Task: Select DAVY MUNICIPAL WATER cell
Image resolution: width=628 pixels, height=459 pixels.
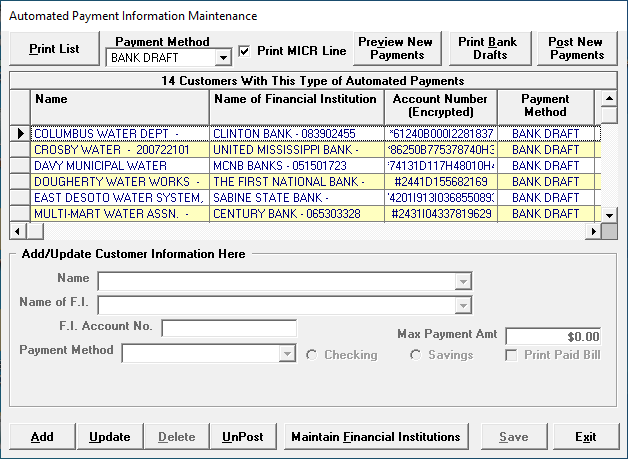Action: pyautogui.click(x=120, y=166)
